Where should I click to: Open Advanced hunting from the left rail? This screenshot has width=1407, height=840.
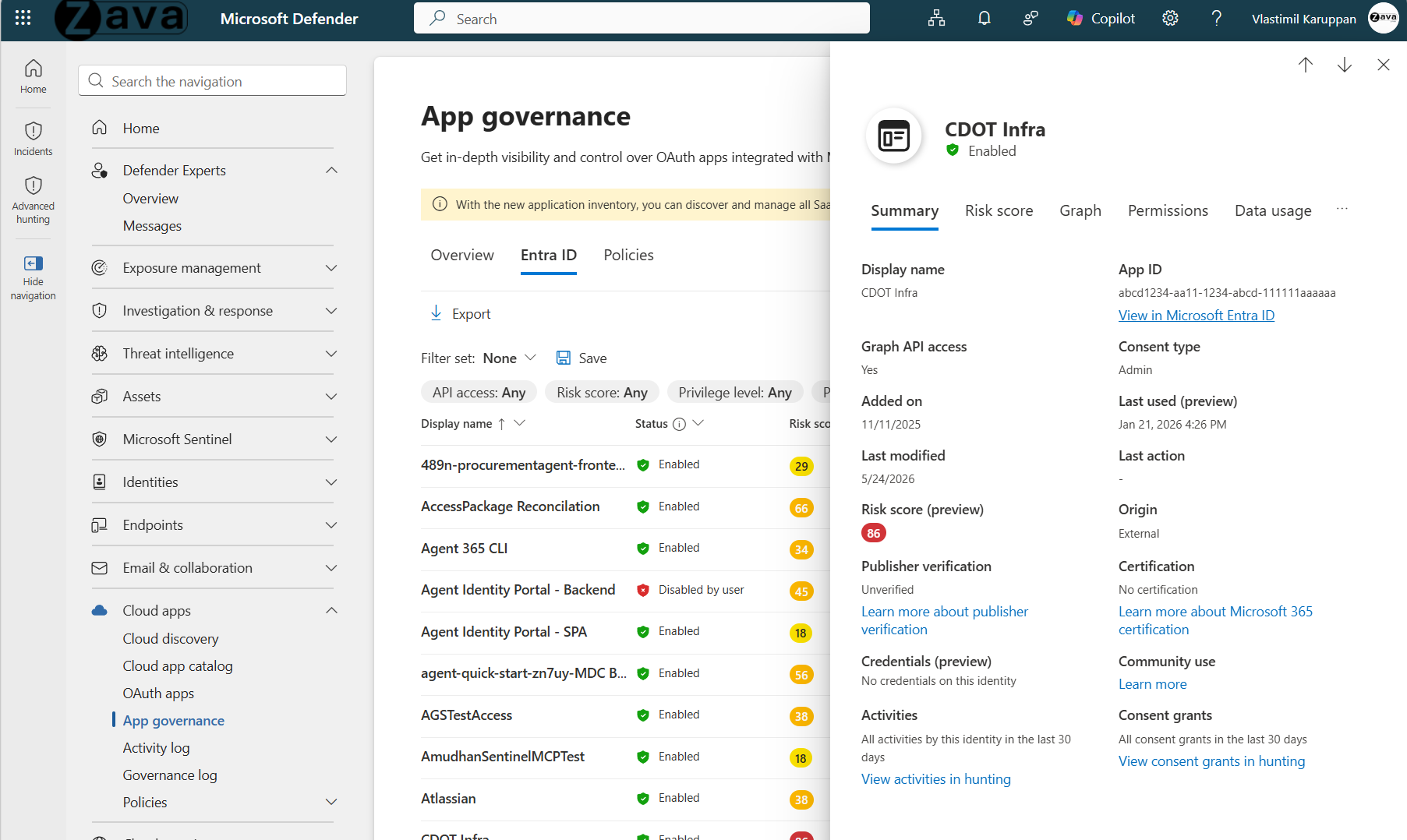[x=33, y=199]
